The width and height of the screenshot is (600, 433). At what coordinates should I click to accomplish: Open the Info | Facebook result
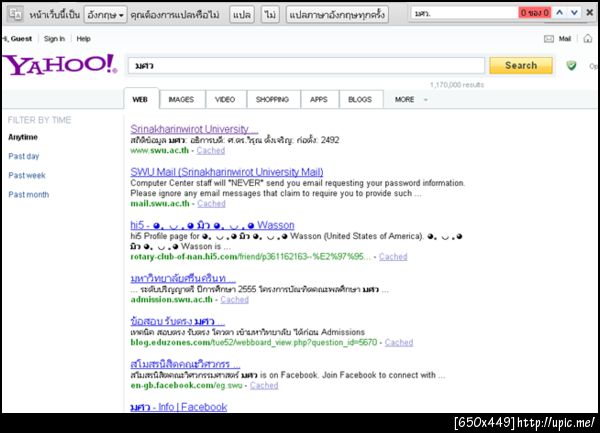pyautogui.click(x=179, y=407)
